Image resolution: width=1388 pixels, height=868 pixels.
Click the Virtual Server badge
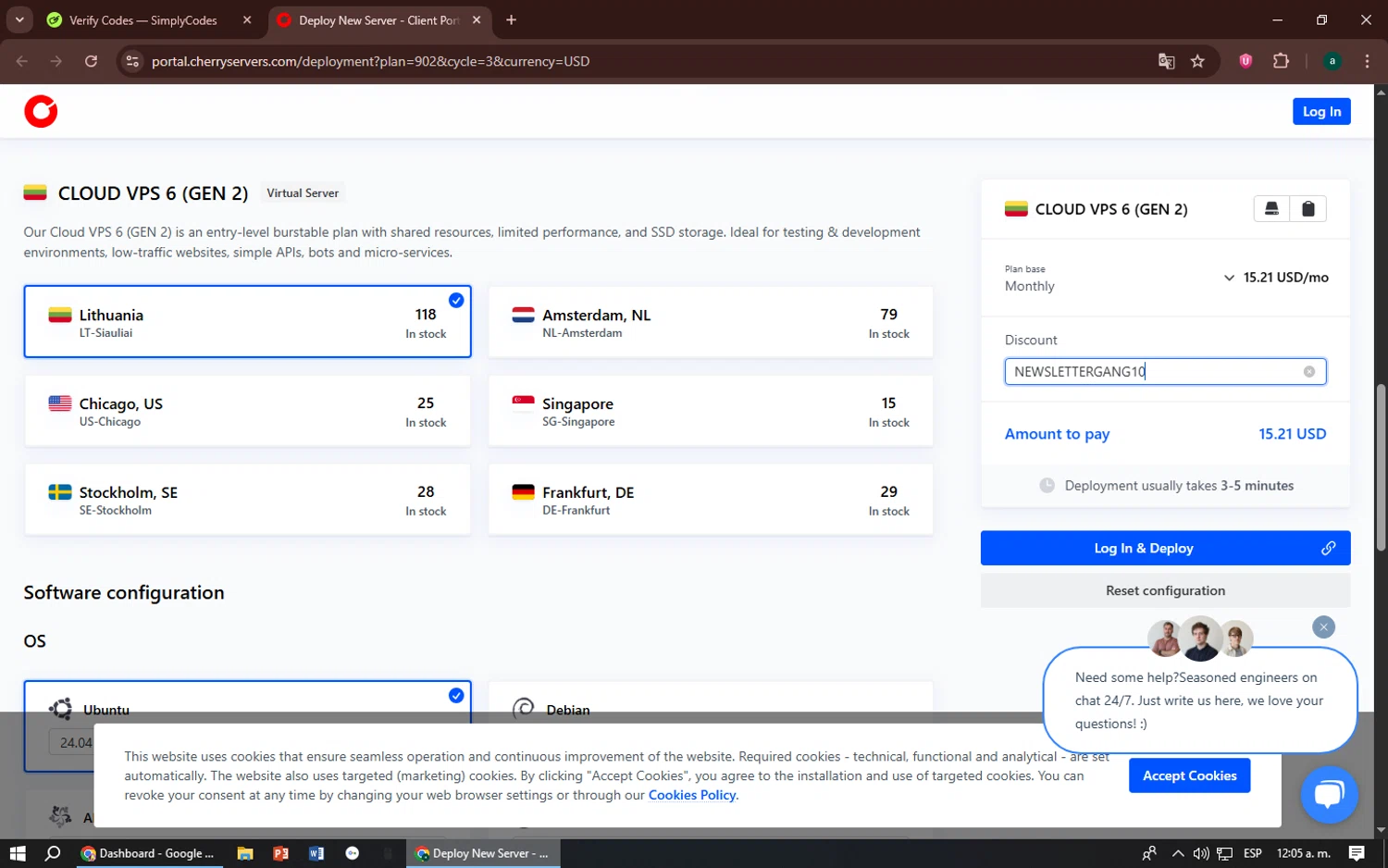click(x=303, y=192)
